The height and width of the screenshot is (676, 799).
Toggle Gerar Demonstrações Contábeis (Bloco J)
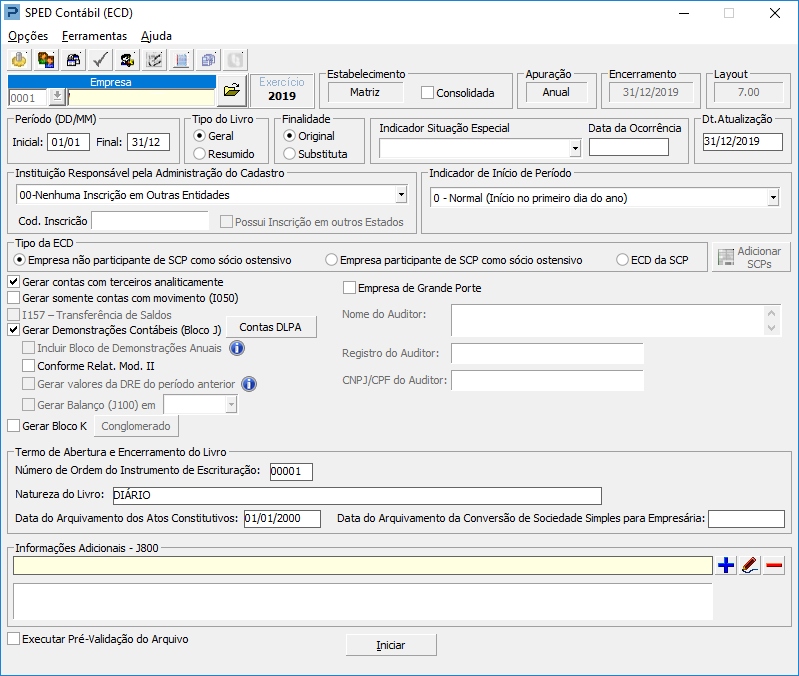tap(14, 330)
